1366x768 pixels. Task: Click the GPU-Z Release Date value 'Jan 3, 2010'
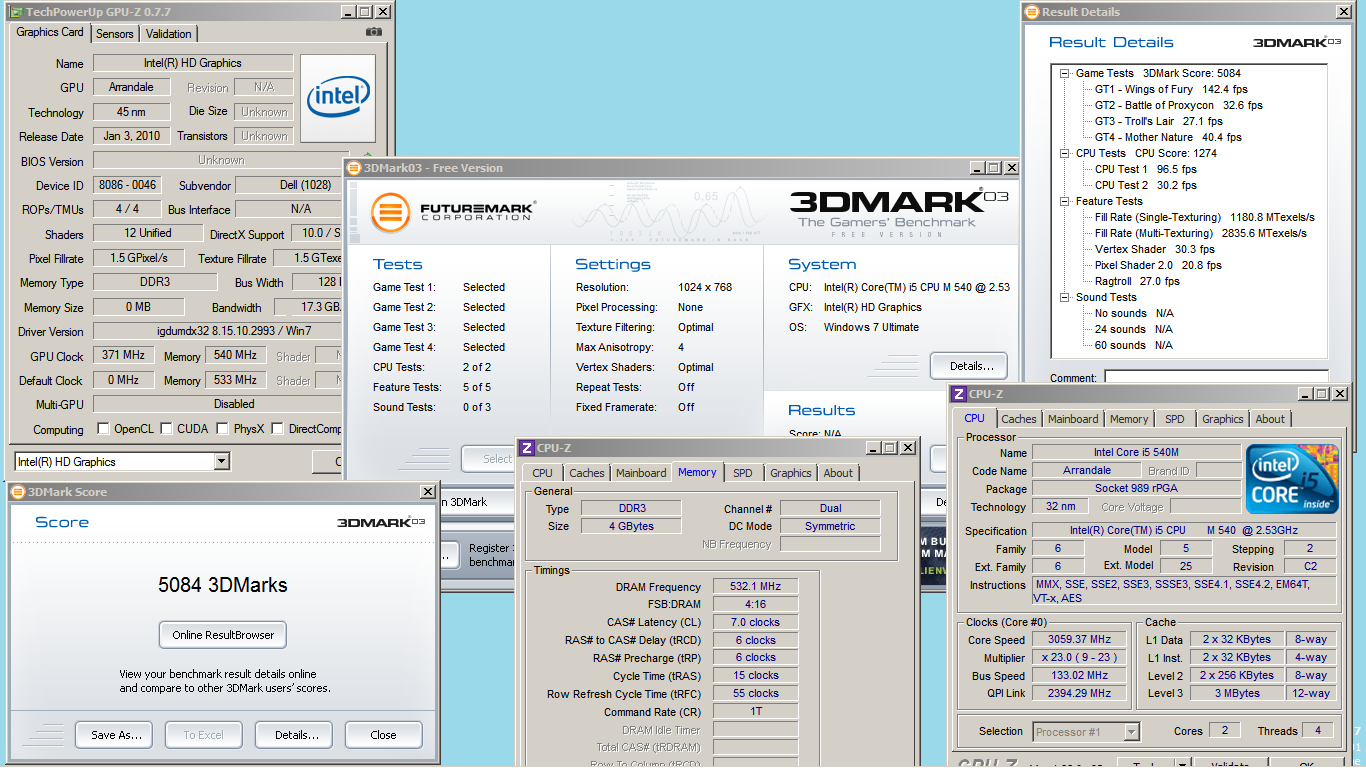[132, 136]
